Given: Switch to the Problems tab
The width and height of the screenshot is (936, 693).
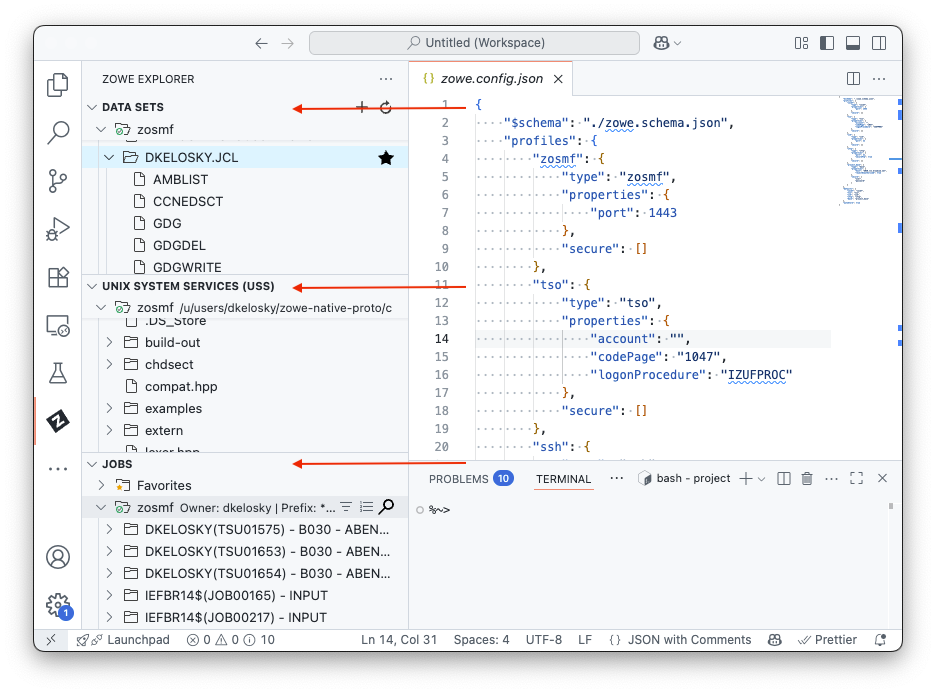Looking at the screenshot, I should [471, 479].
